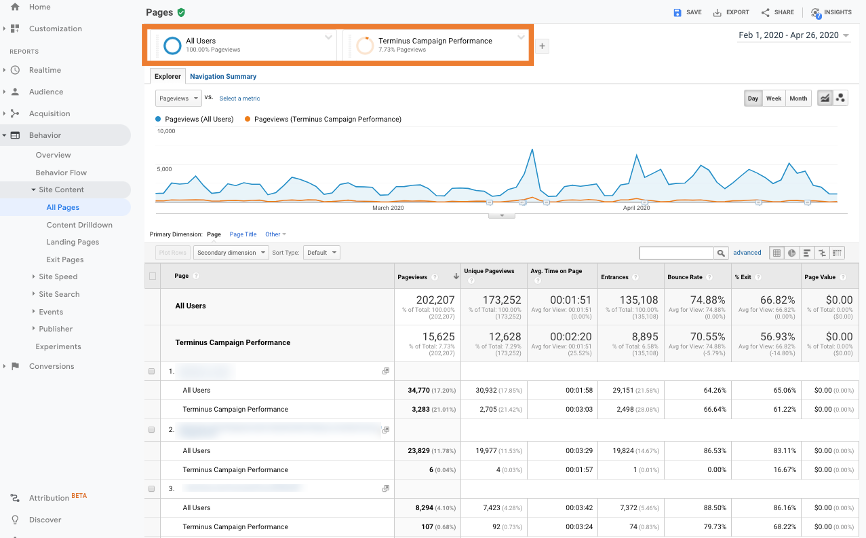This screenshot has width=866, height=538.
Task: Toggle Week granularity
Action: 773,98
